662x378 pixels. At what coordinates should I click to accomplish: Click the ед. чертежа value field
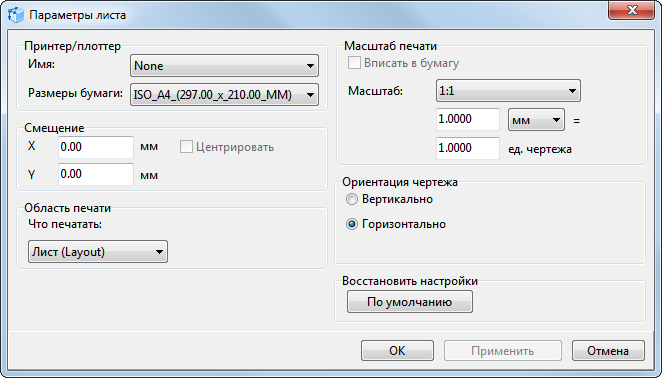pos(468,148)
